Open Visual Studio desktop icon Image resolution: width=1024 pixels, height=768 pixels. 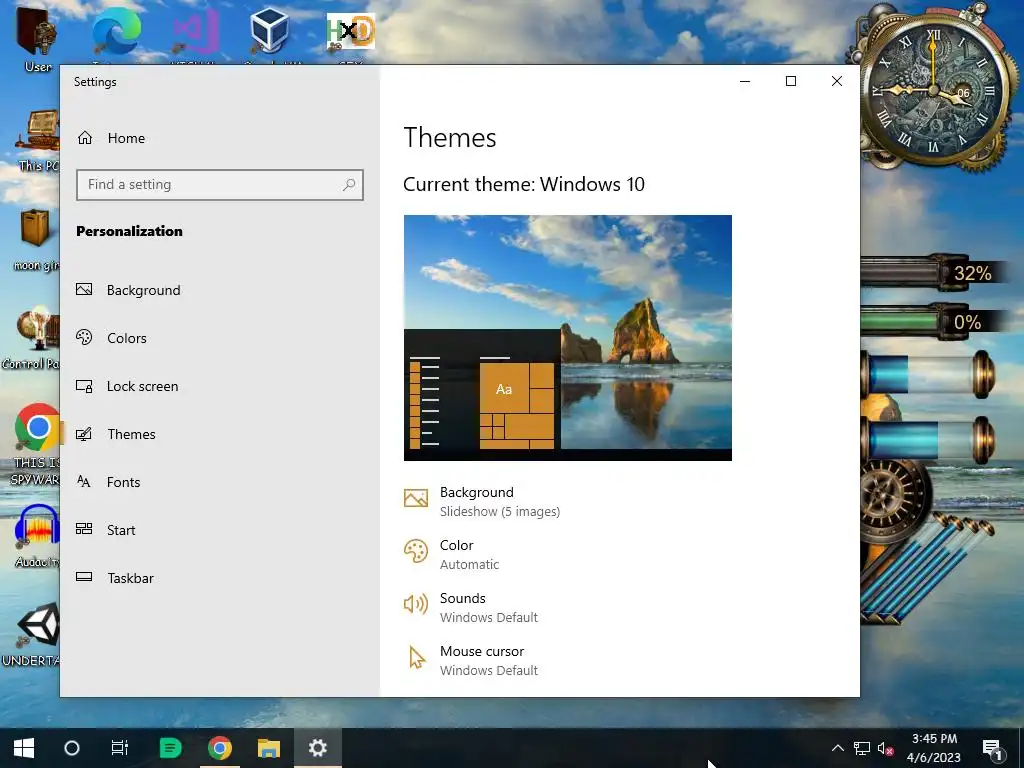click(195, 33)
